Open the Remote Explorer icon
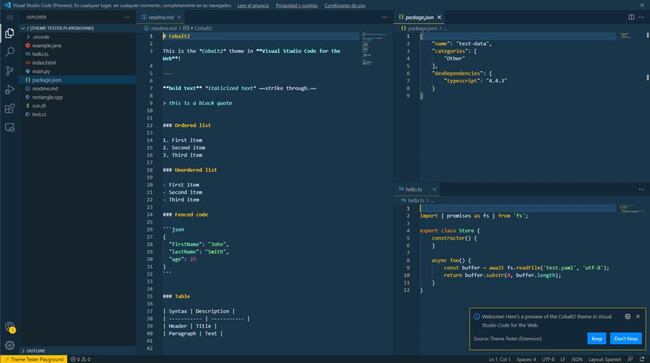This screenshot has height=363, width=650. (10, 128)
